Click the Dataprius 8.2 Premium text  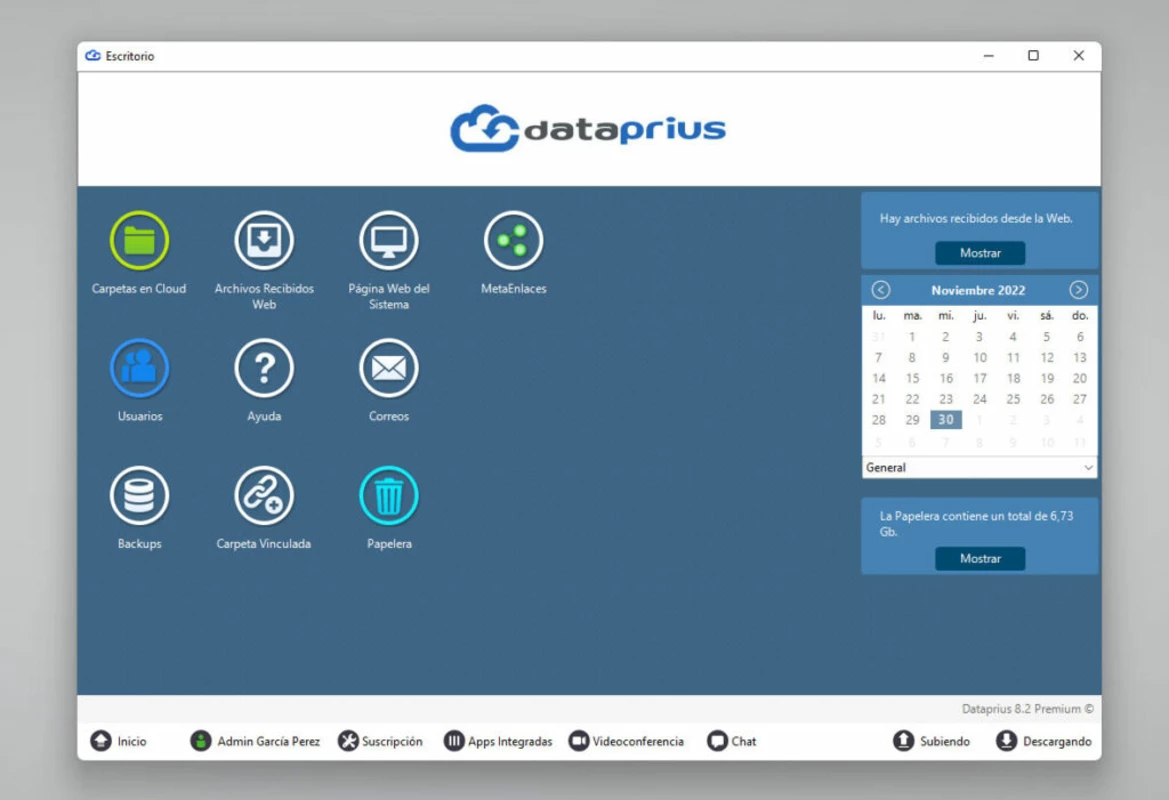coord(1027,709)
